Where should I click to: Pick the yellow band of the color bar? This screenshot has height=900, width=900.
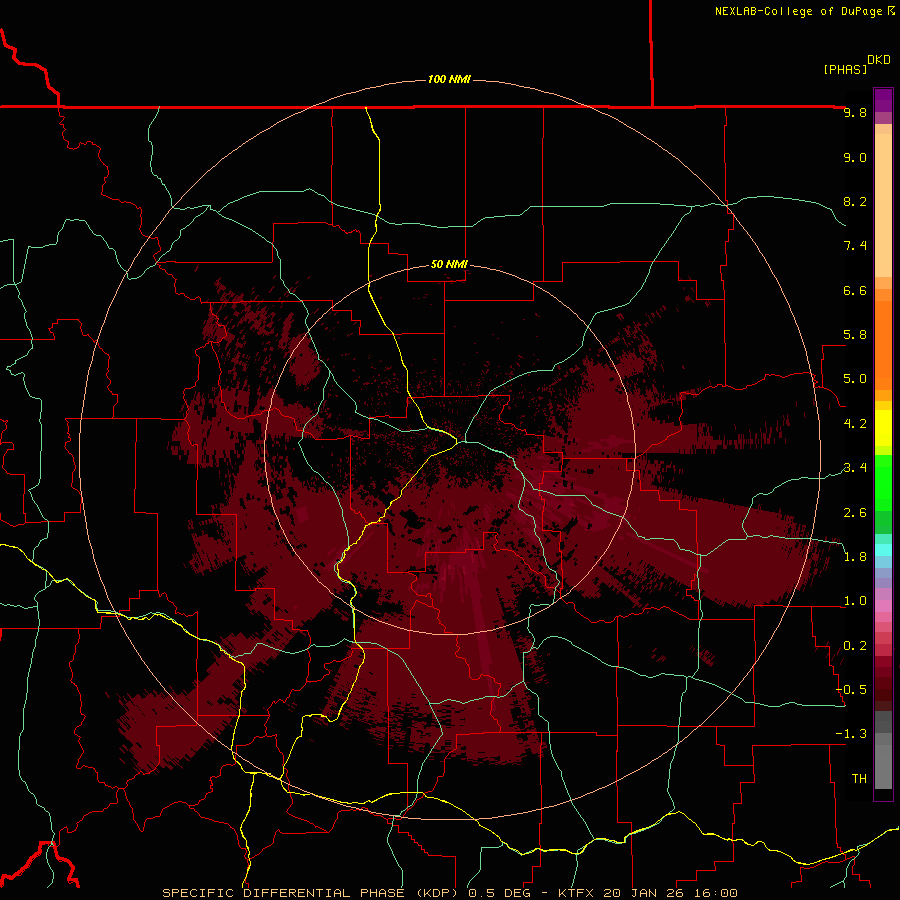[883, 428]
